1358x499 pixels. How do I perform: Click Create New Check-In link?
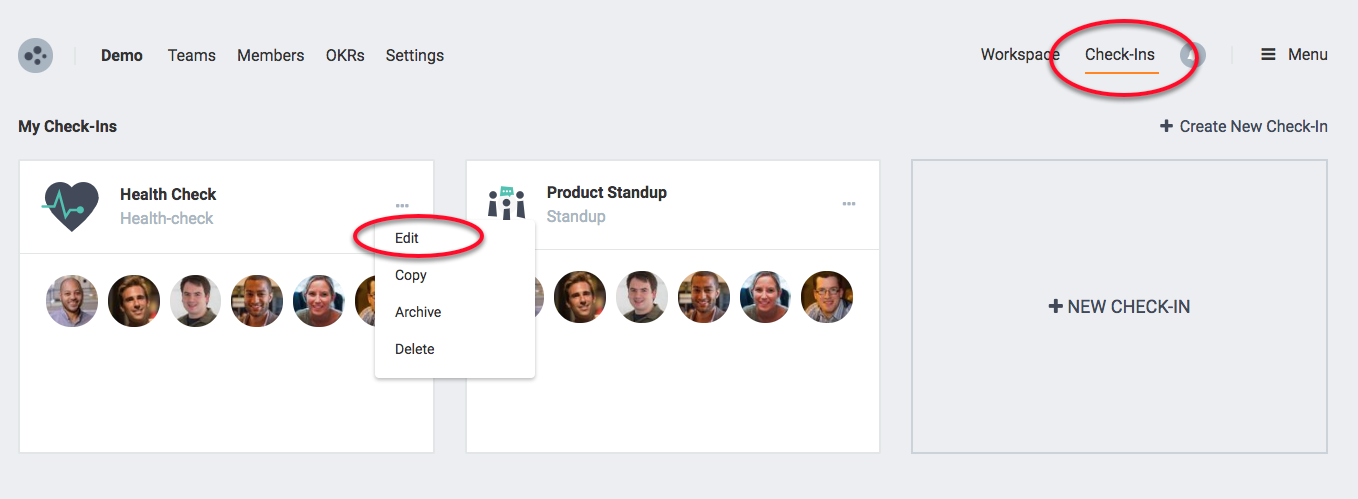pos(1244,126)
